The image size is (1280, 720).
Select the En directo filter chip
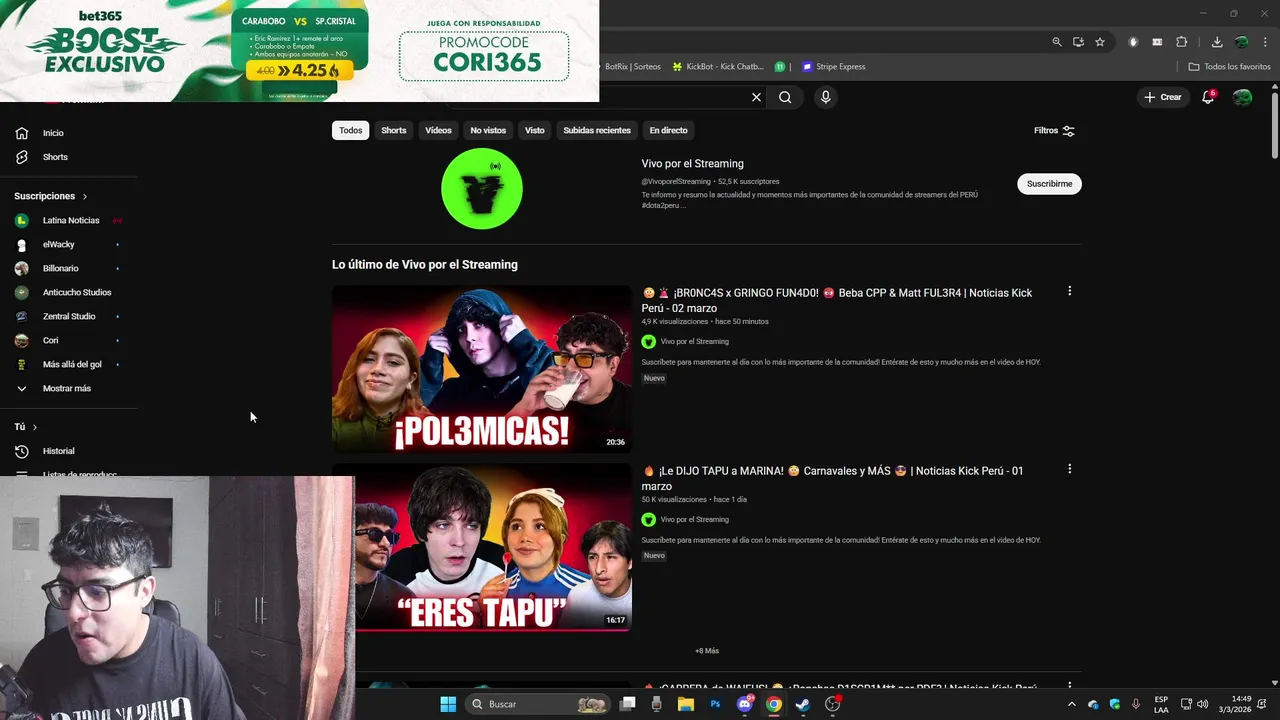(668, 130)
